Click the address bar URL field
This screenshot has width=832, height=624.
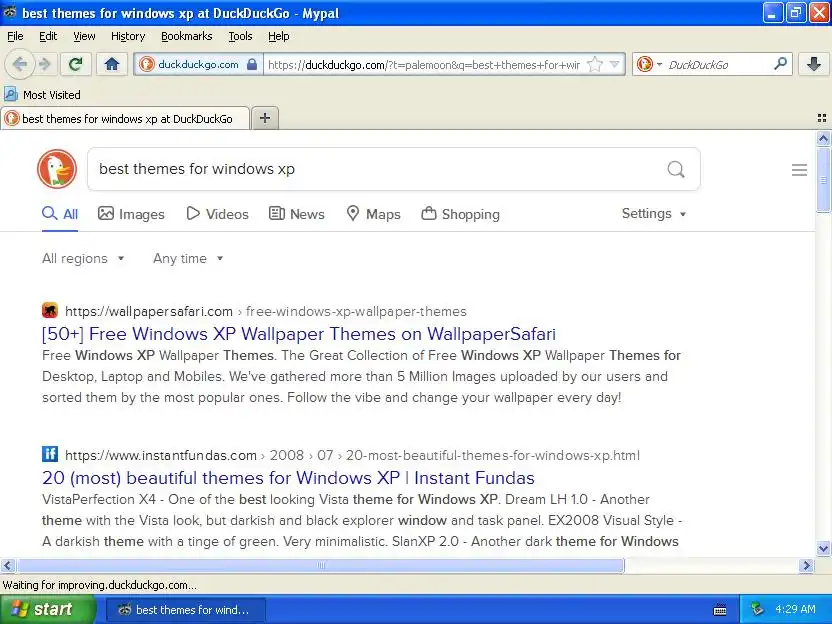(423, 65)
